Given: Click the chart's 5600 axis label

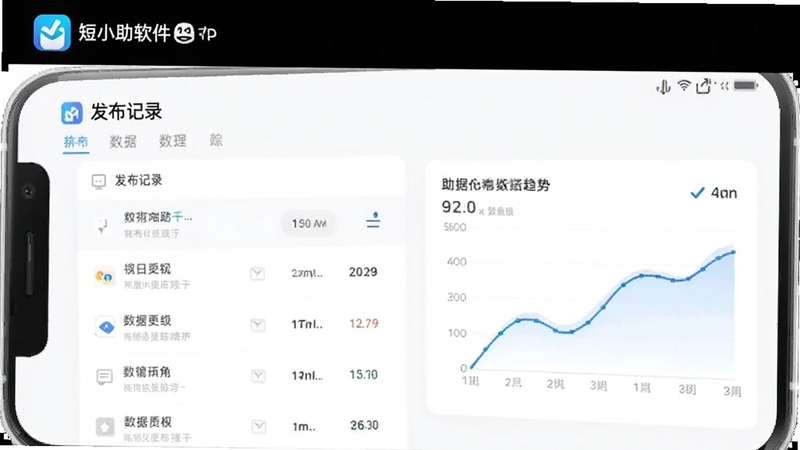Looking at the screenshot, I should click(x=455, y=227).
